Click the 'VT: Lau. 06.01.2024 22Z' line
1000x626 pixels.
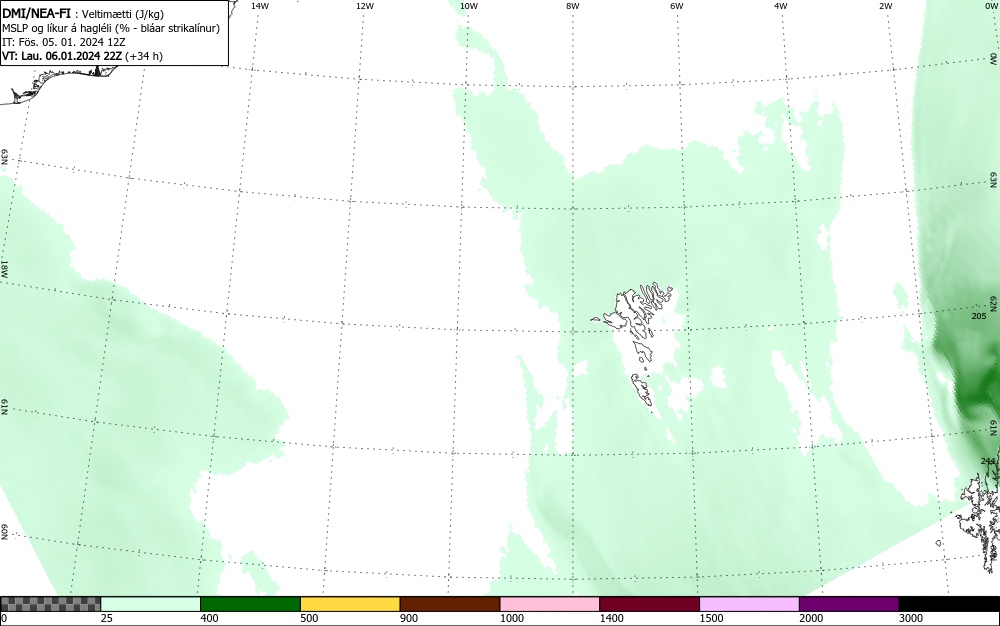pos(82,56)
